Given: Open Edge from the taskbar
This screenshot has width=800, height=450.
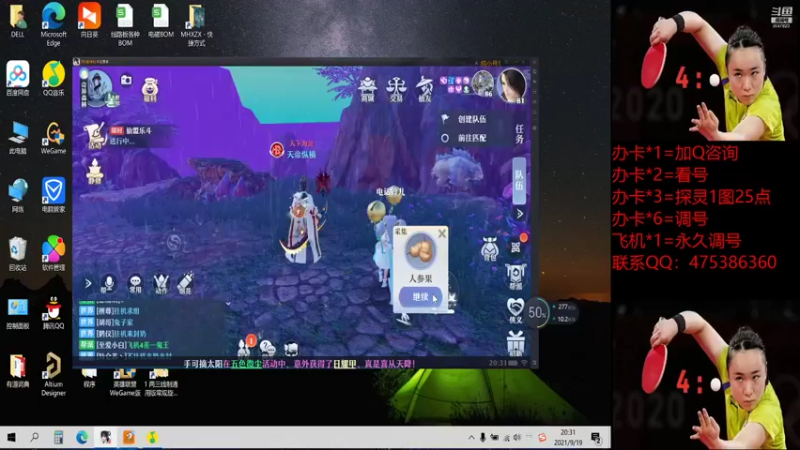Looking at the screenshot, I should [82, 437].
